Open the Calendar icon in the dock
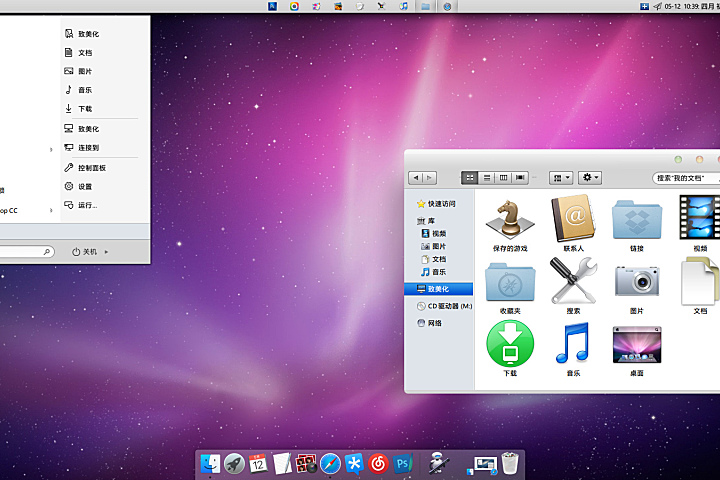 (258, 464)
